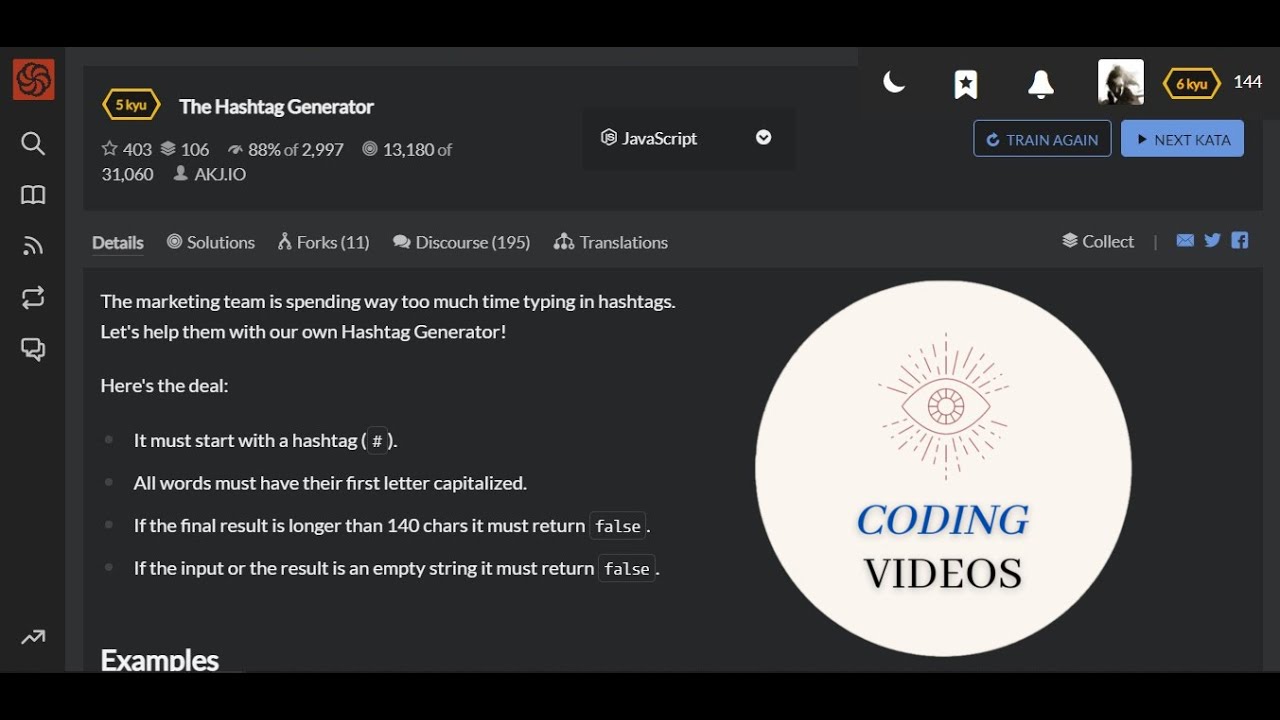Switch to the Translations tab
Screen dimensions: 1280x720
[611, 242]
